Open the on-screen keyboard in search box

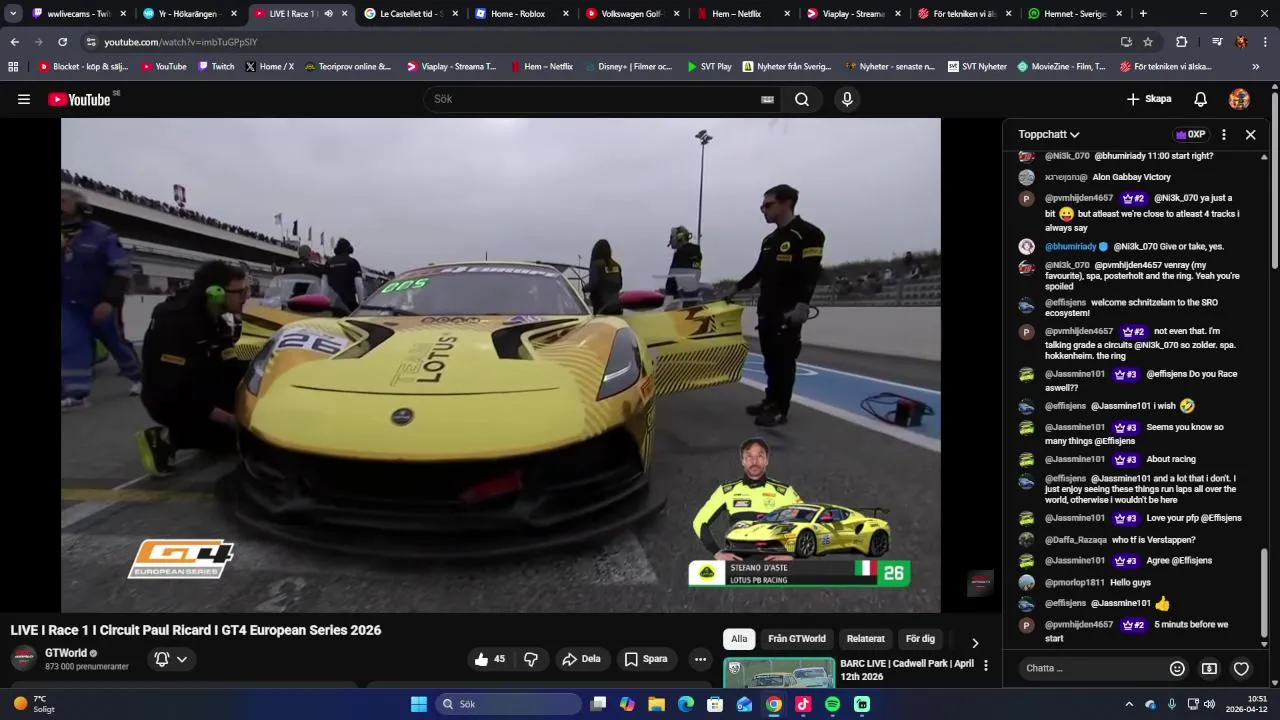[x=767, y=99]
